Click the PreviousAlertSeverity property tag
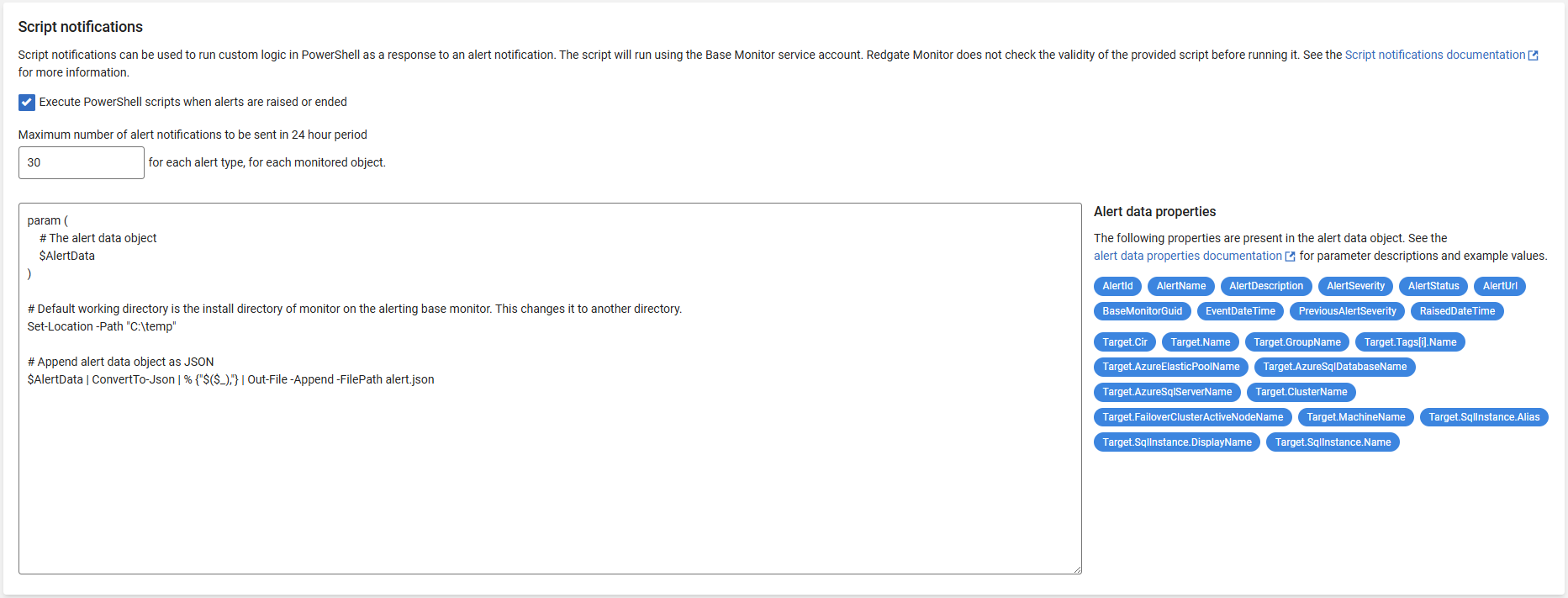The height and width of the screenshot is (598, 1568). tap(1347, 312)
